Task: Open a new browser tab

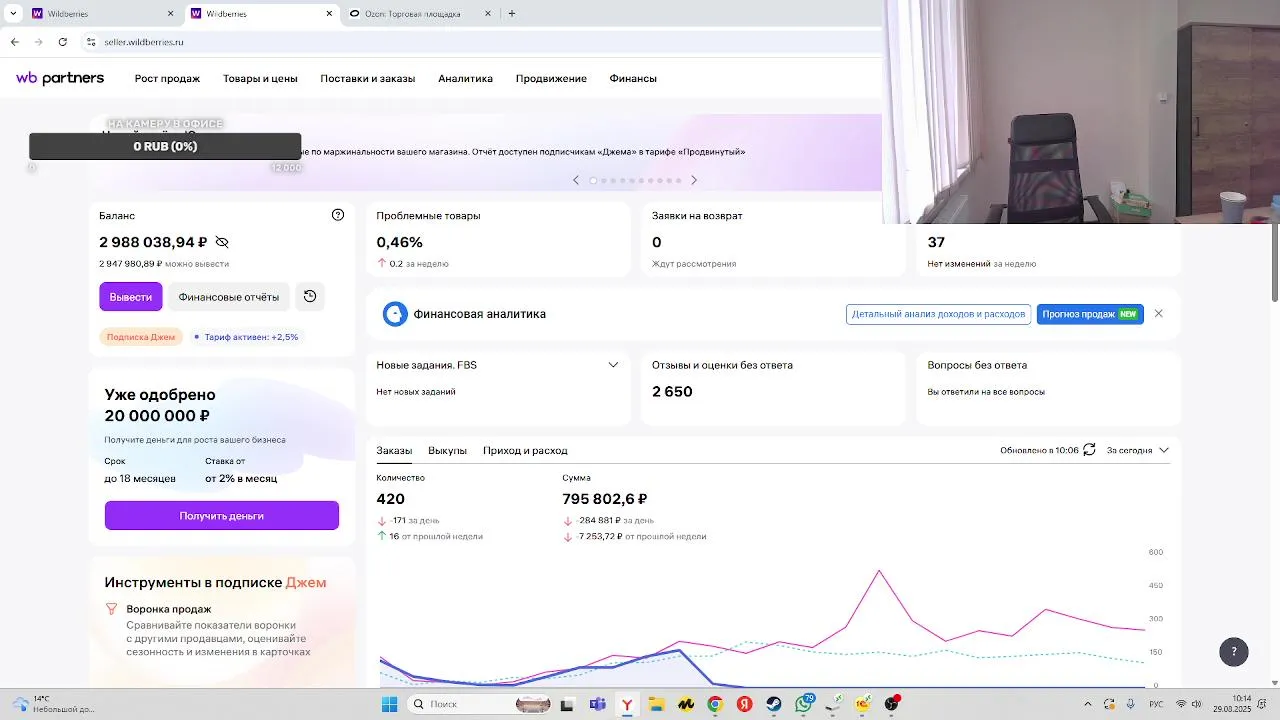Action: [x=512, y=14]
